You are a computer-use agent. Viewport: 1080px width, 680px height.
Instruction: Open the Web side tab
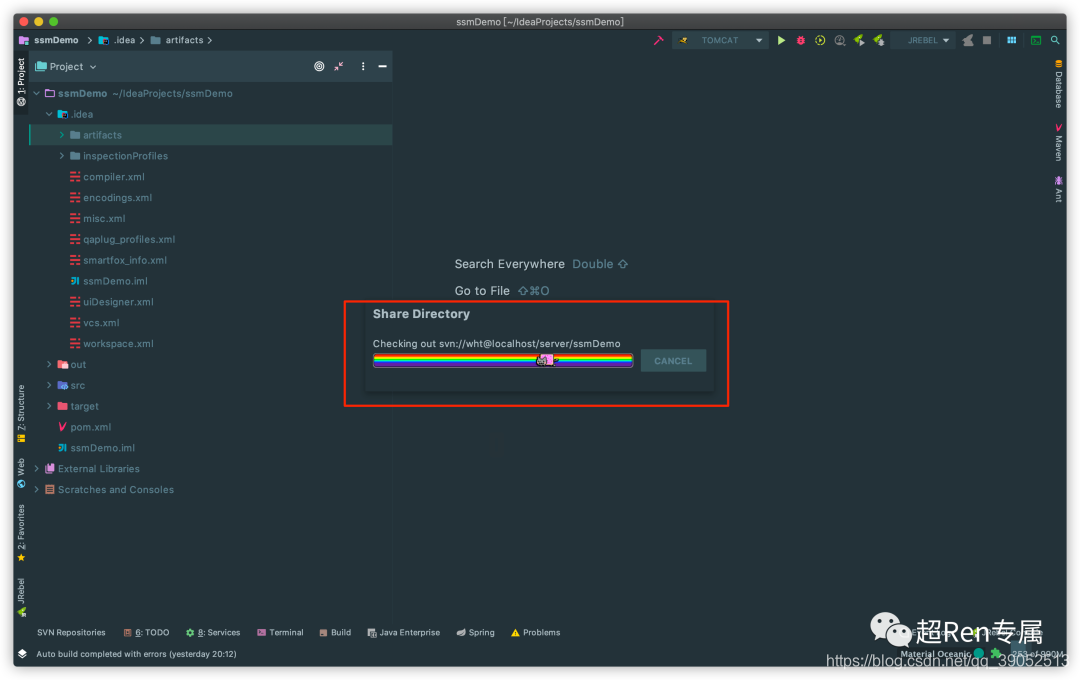pyautogui.click(x=21, y=473)
